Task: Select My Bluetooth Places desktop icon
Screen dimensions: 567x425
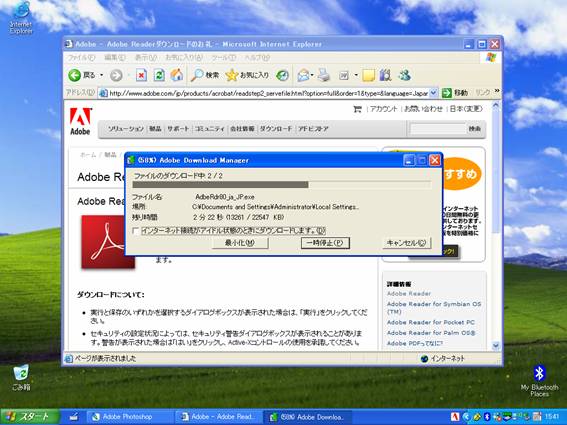Action: pyautogui.click(x=539, y=381)
